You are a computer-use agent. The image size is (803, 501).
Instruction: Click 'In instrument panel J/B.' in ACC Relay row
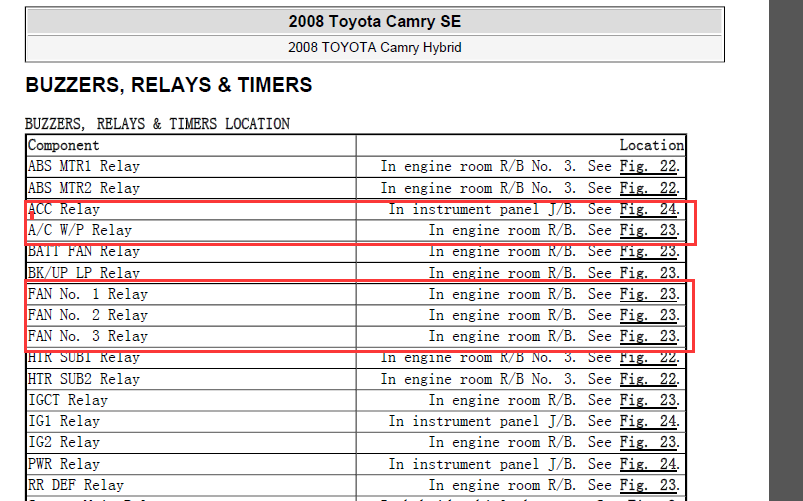click(x=482, y=210)
